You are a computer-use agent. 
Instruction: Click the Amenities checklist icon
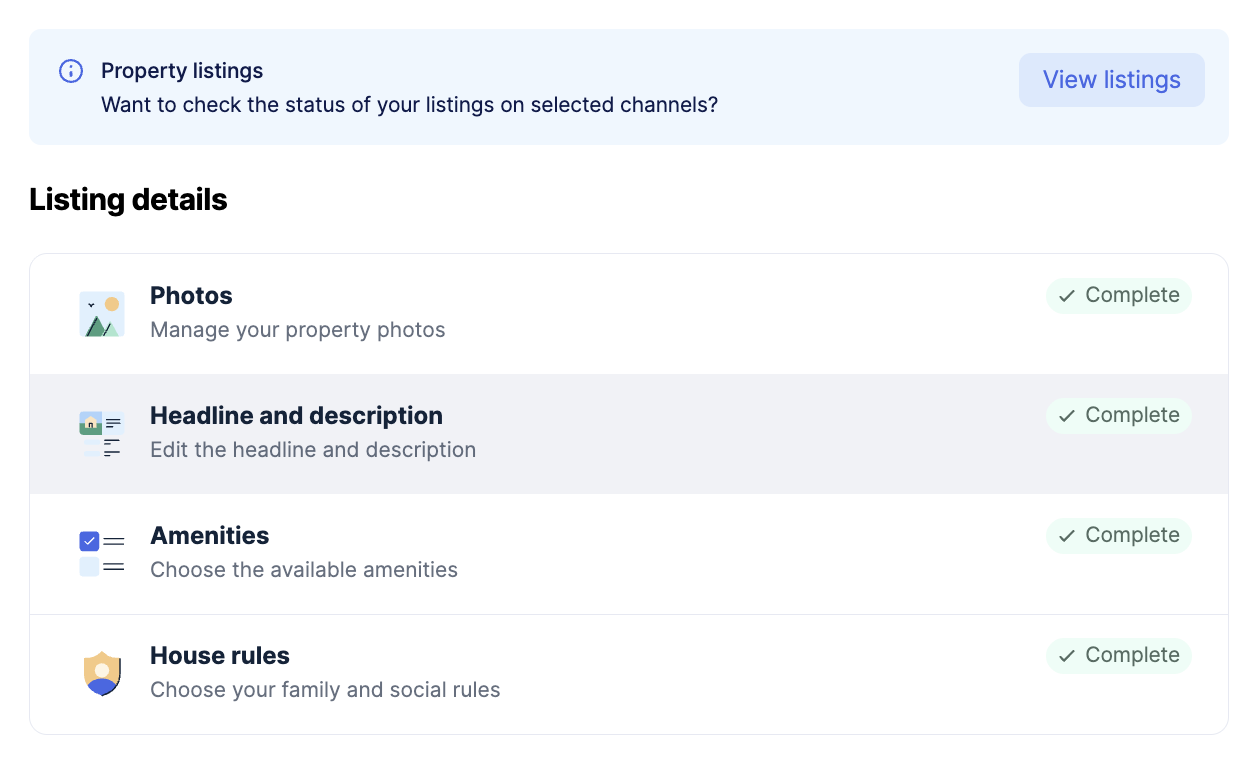pyautogui.click(x=101, y=554)
